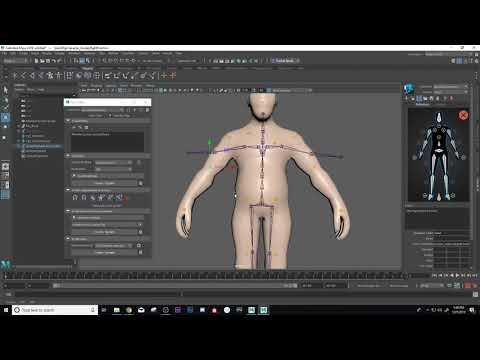Toggle select-by-component-type mode on the status line
The width and height of the screenshot is (480, 360).
88,61
